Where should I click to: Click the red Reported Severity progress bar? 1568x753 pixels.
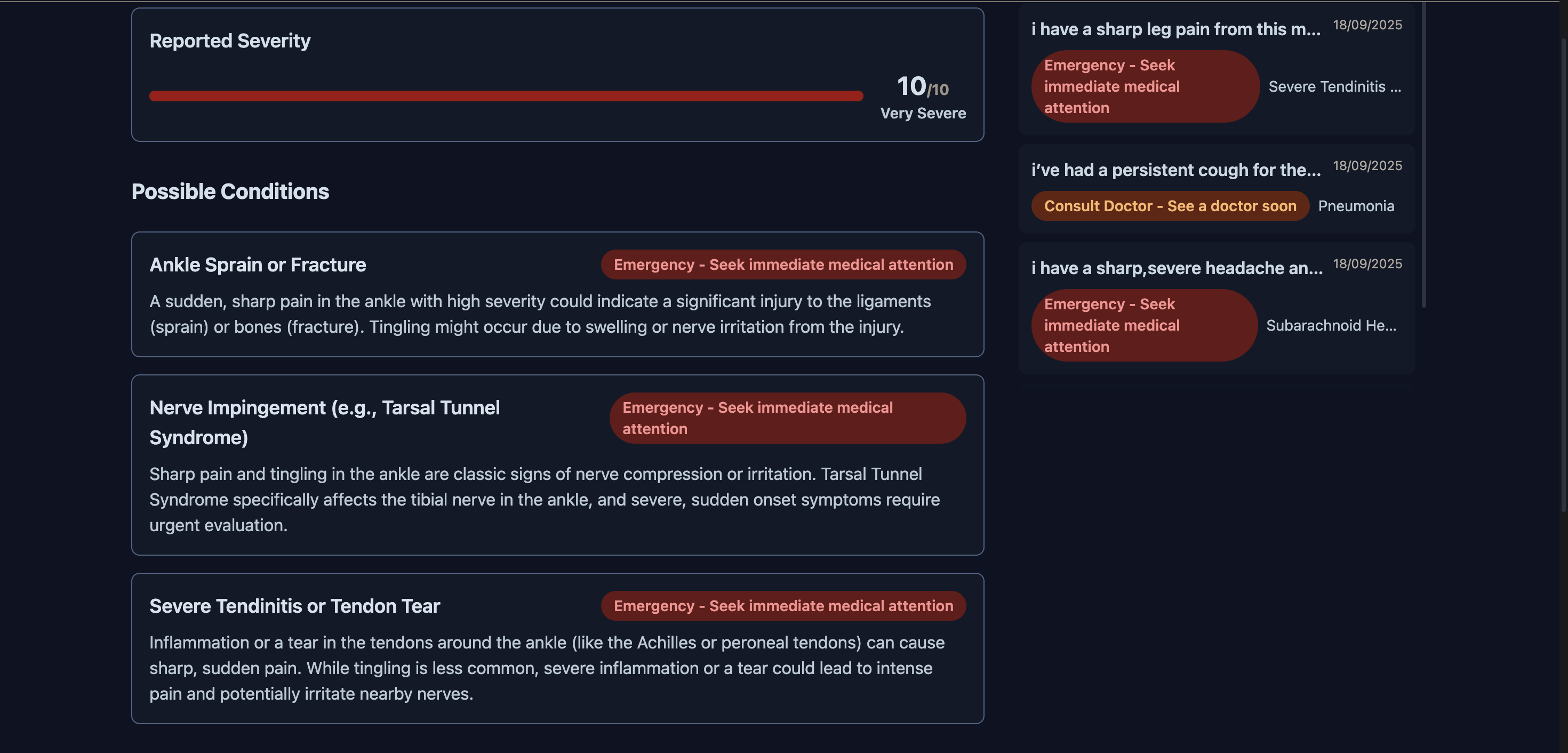(505, 96)
